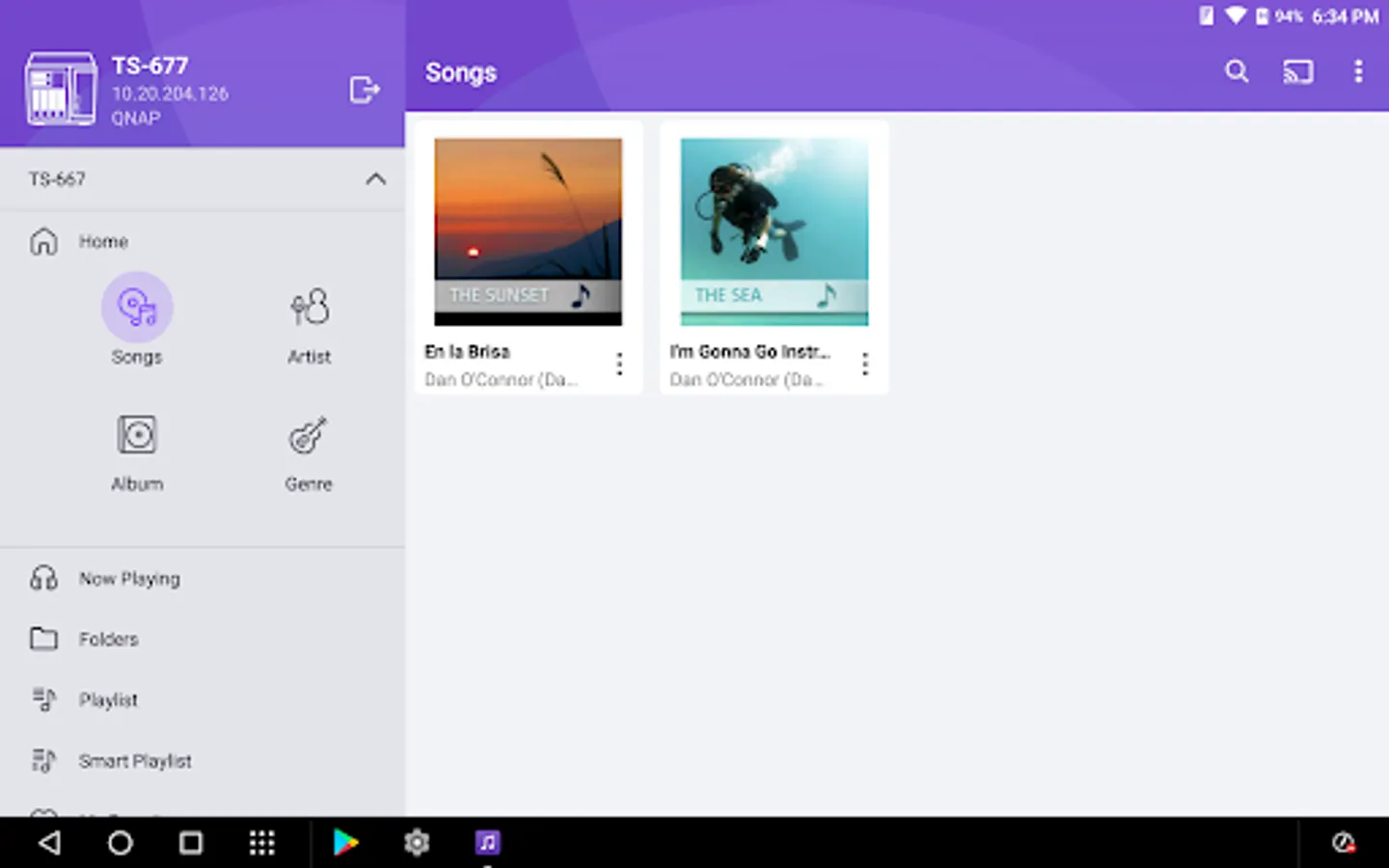Select the Artist category icon
The image size is (1389, 868).
pos(309,308)
